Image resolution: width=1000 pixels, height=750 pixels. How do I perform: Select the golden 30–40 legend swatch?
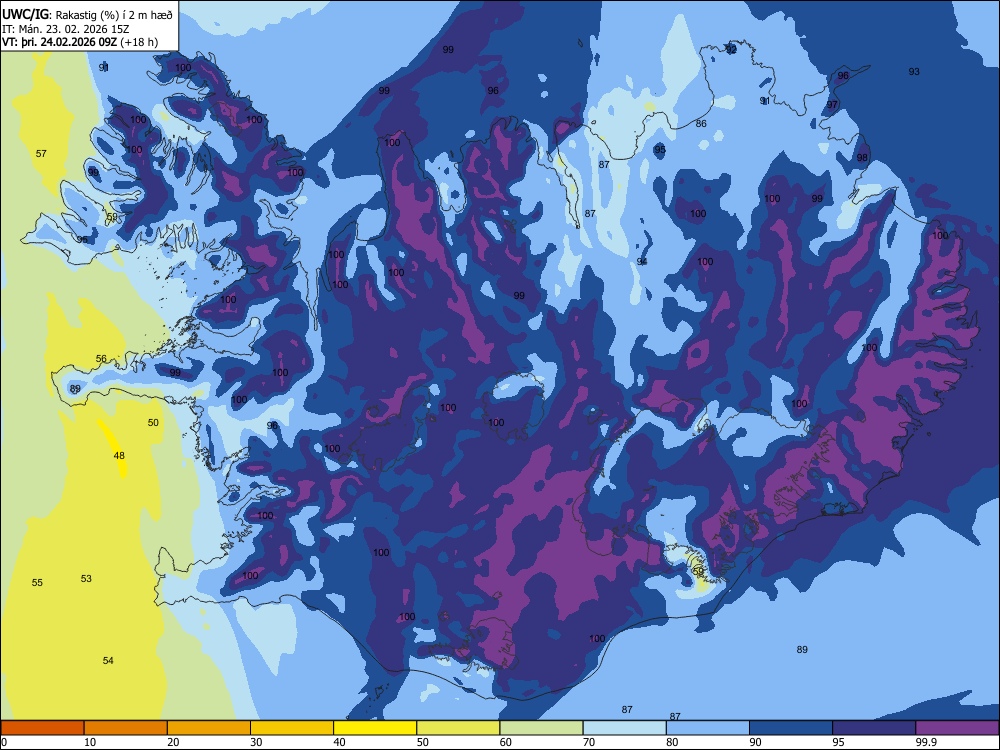(292, 728)
